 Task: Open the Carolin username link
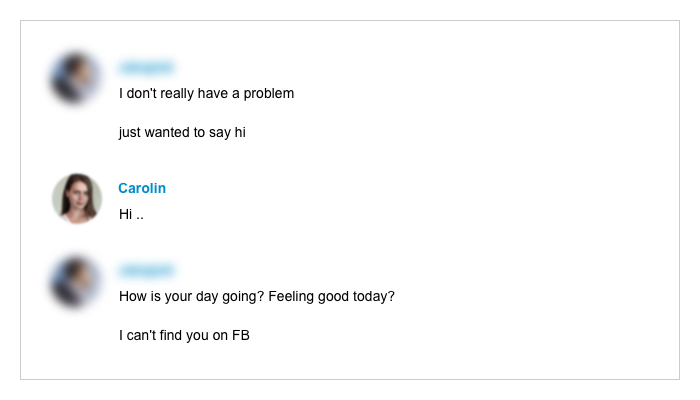142,188
